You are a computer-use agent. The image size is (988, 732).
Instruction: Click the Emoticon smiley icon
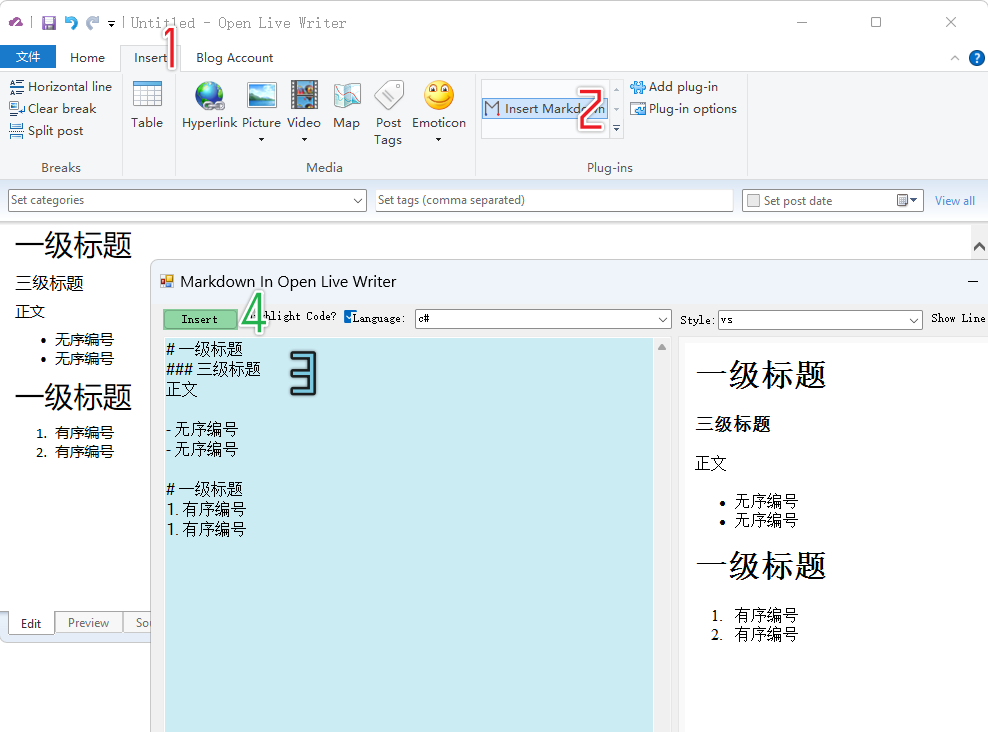[x=439, y=95]
